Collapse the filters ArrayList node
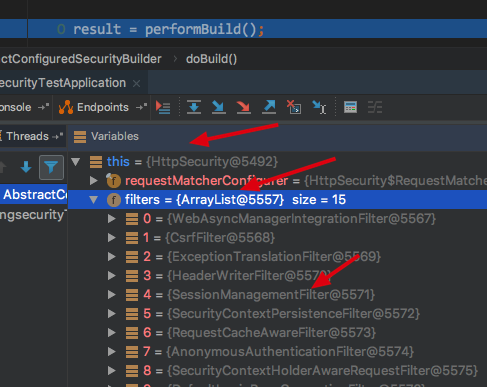 (x=94, y=200)
